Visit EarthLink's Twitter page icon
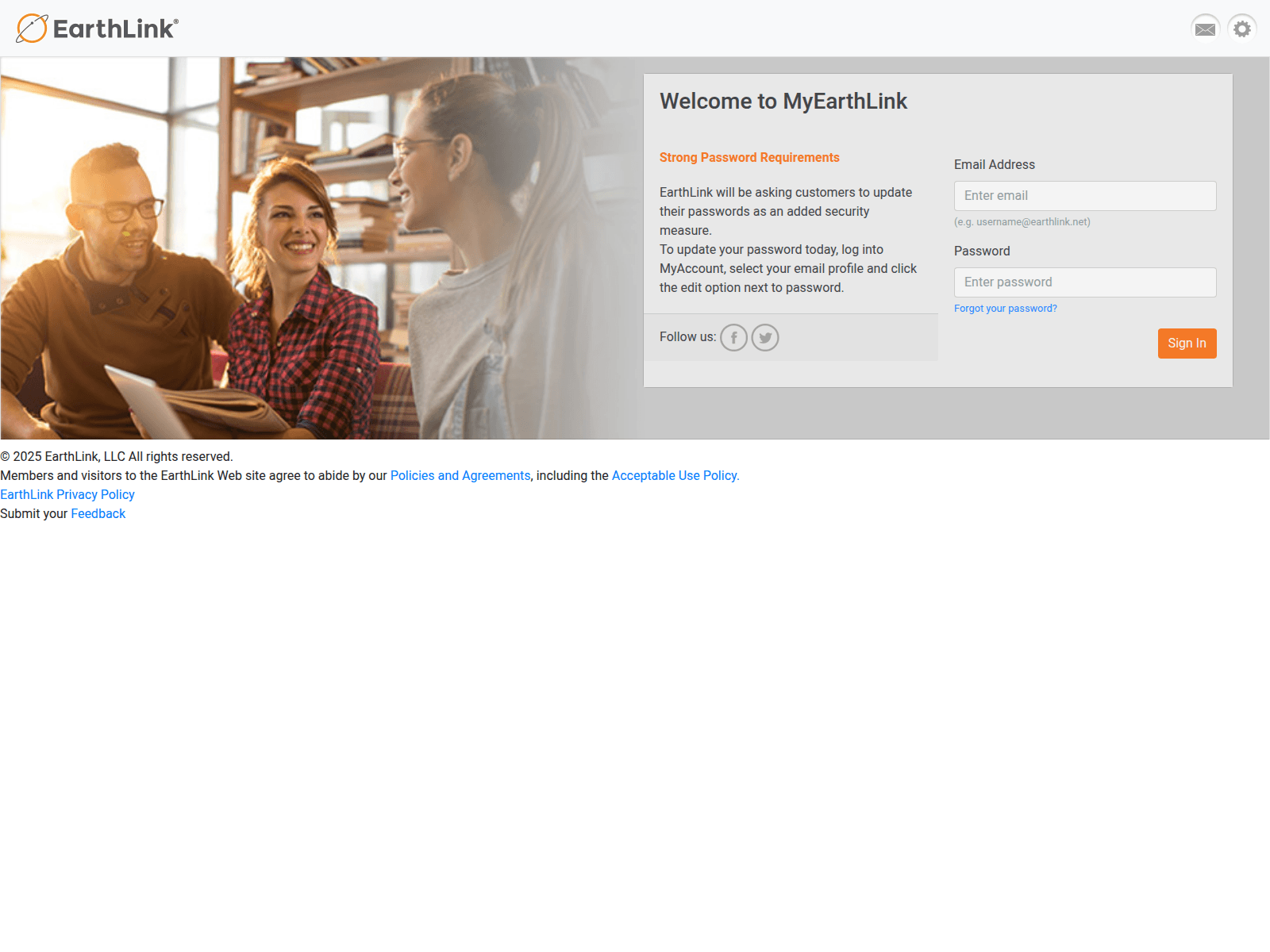The image size is (1270, 952). (765, 338)
